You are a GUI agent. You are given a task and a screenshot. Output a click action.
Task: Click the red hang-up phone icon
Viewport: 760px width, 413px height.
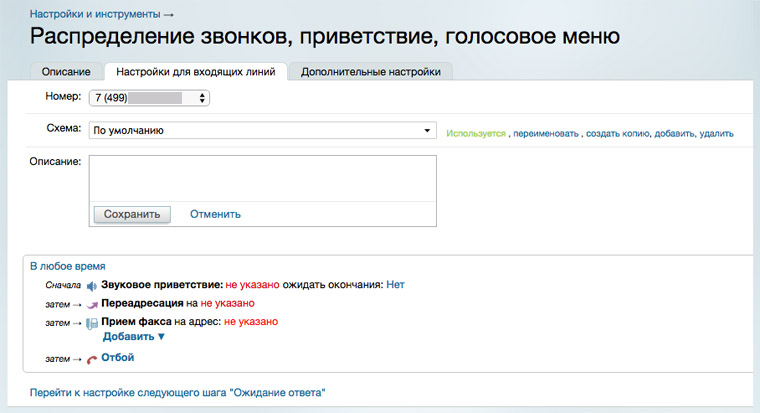tap(92, 358)
